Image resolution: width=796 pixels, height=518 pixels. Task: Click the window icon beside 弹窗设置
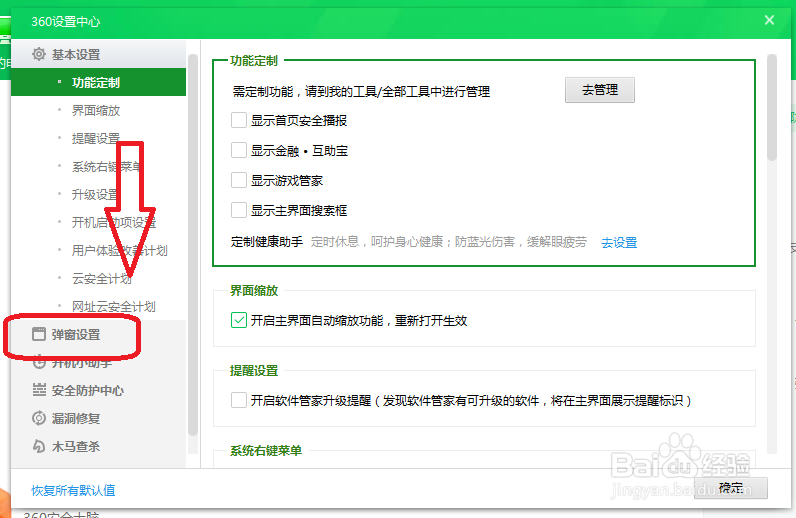pos(39,334)
